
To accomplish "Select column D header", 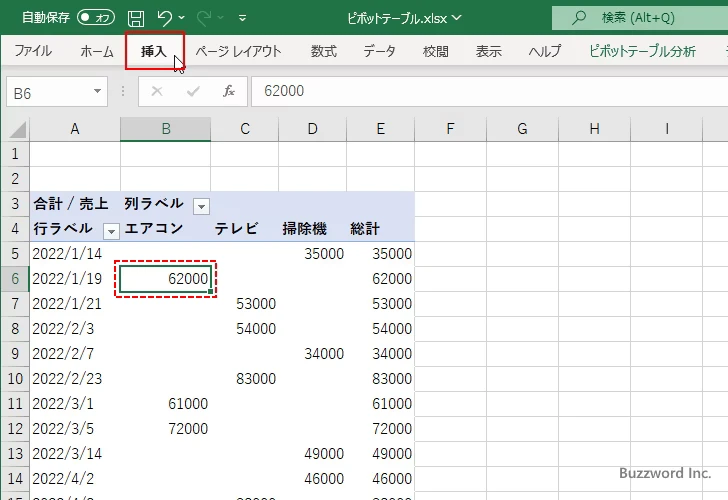I will pyautogui.click(x=312, y=129).
